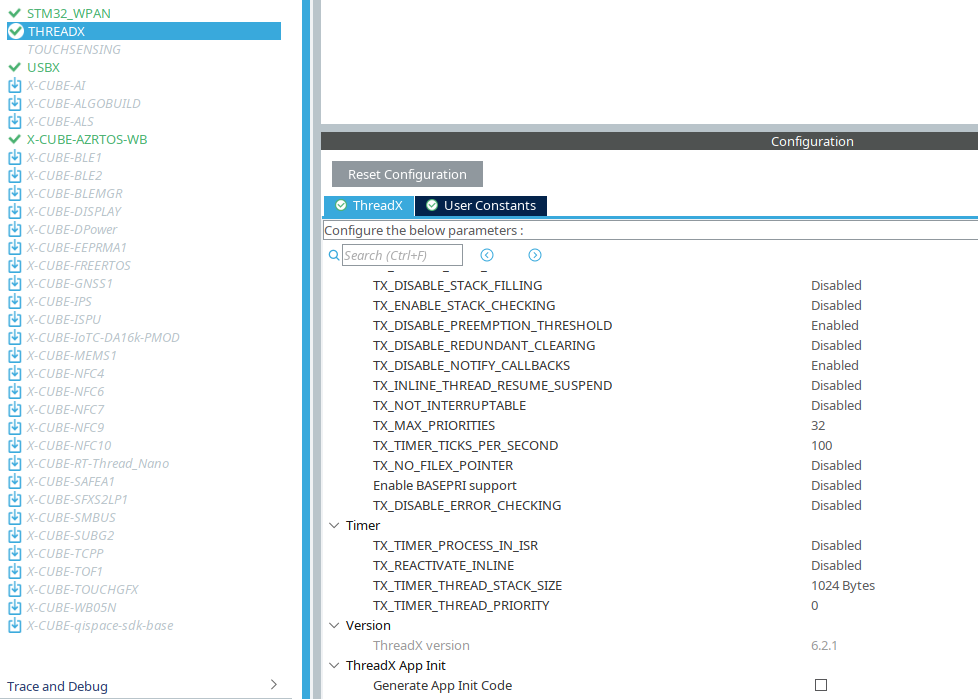Click the download icon beside X-CUBE-FREERTOS
Screen dimensions: 978x699
pyautogui.click(x=15, y=266)
